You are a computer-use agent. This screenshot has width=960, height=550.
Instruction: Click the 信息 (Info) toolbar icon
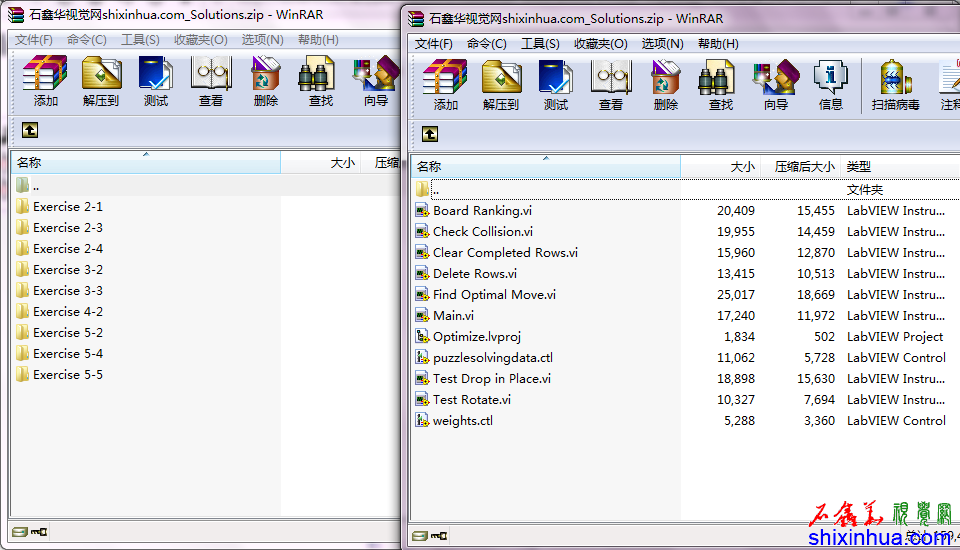point(830,84)
